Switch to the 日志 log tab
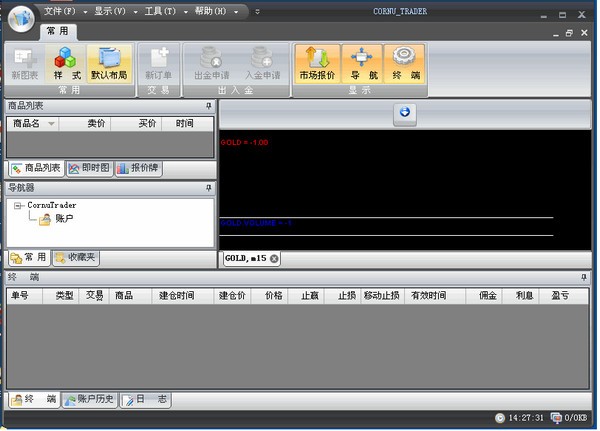The image size is (600, 431). click(x=145, y=400)
